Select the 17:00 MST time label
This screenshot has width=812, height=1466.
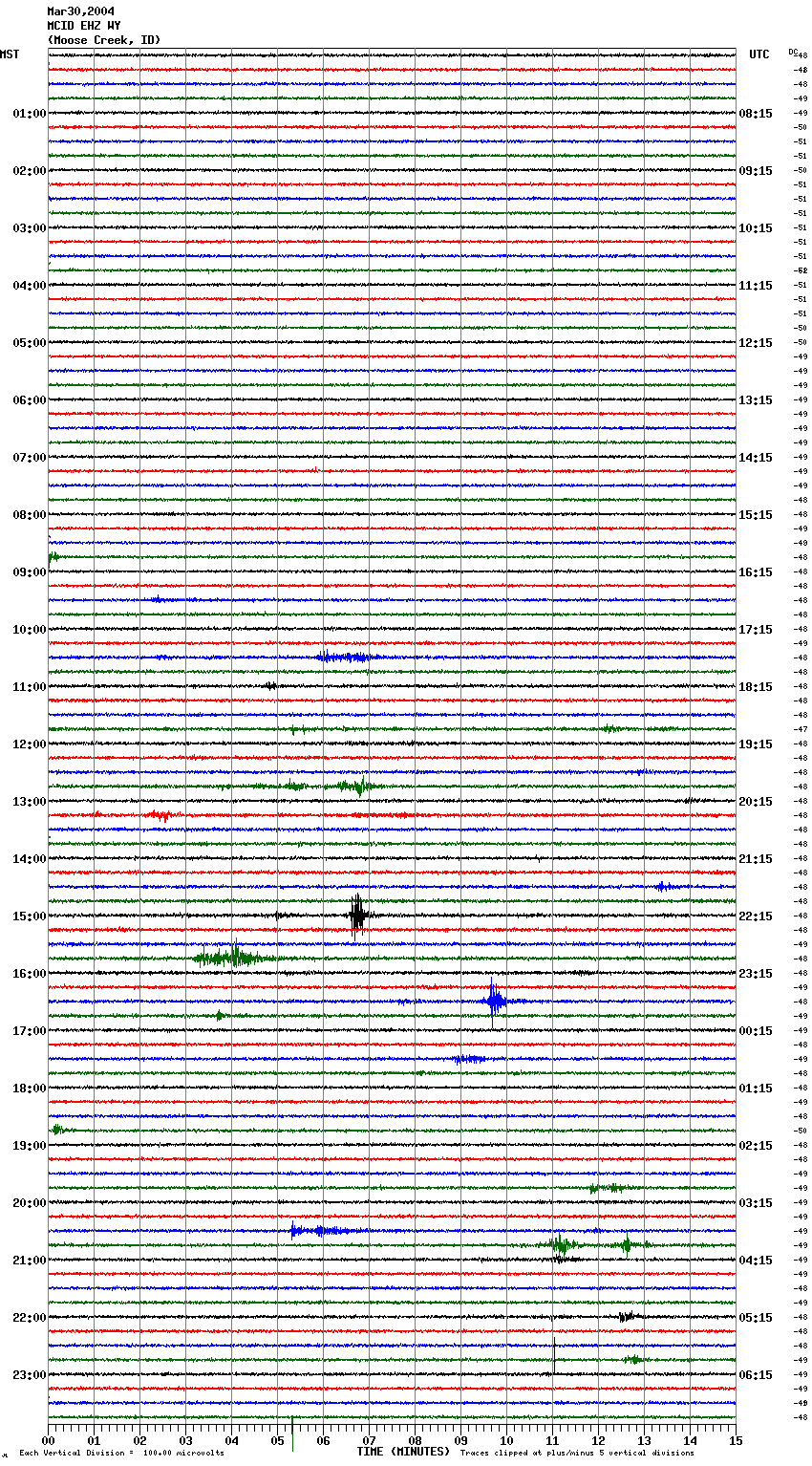pyautogui.click(x=30, y=1031)
